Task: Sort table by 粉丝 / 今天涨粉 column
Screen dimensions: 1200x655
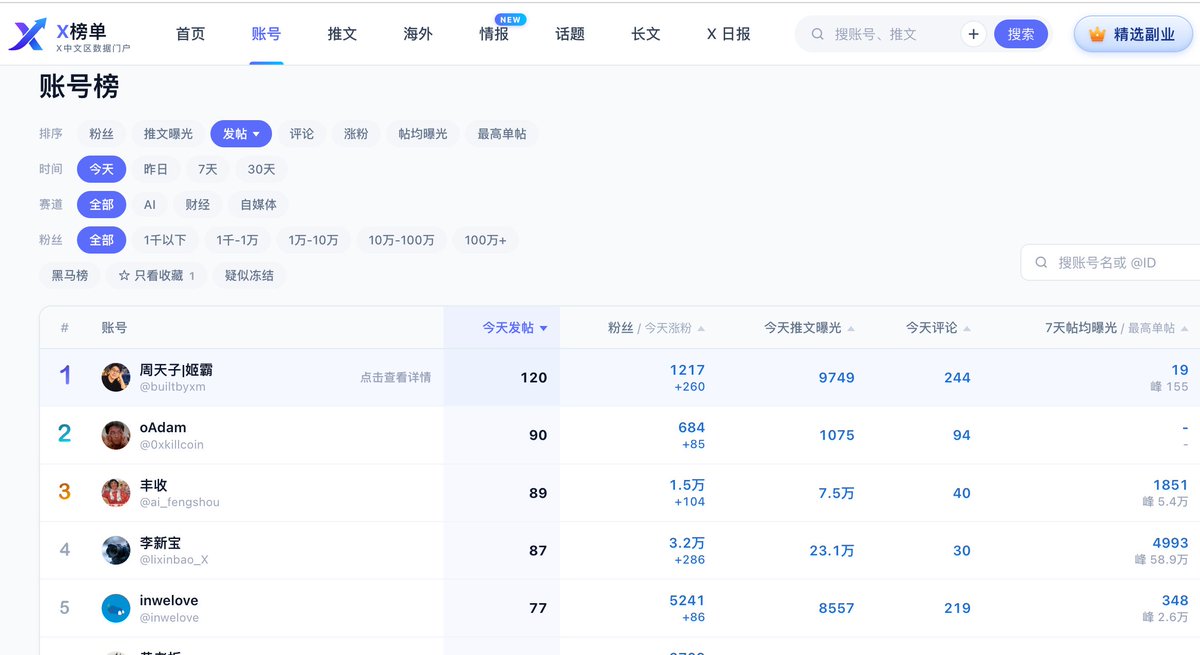Action: pyautogui.click(x=656, y=328)
